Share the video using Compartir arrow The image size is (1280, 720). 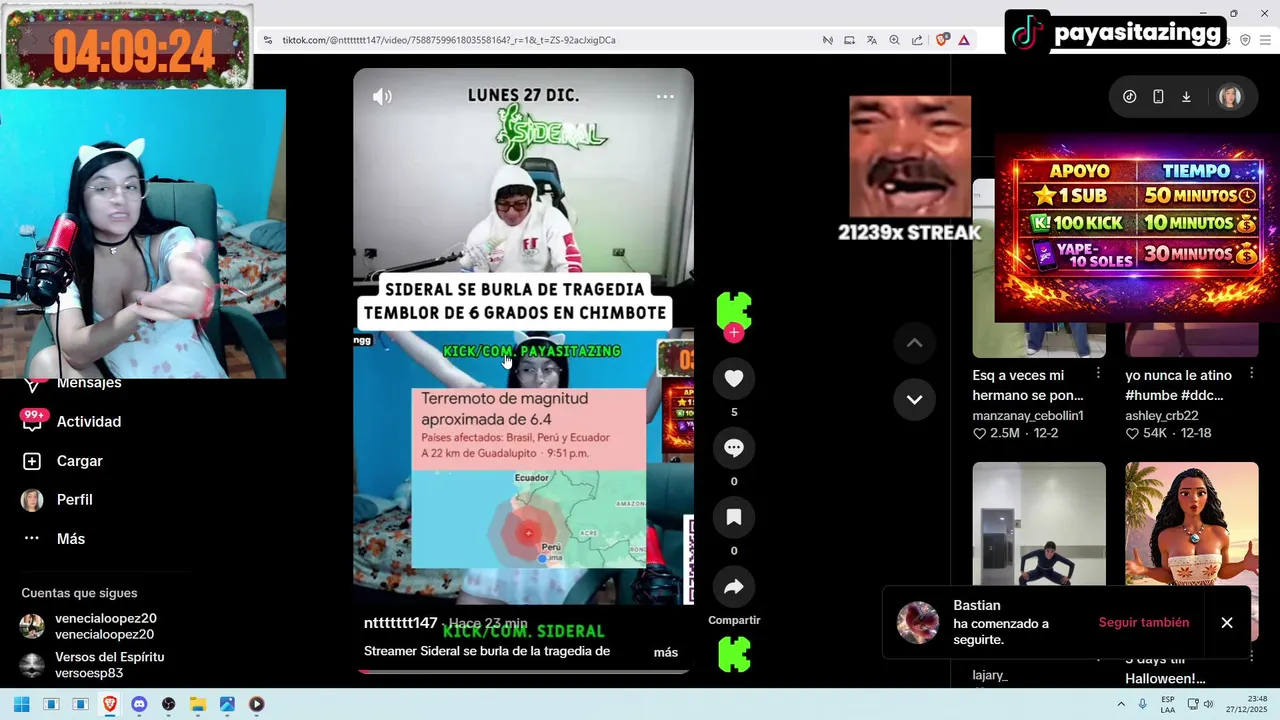click(734, 587)
